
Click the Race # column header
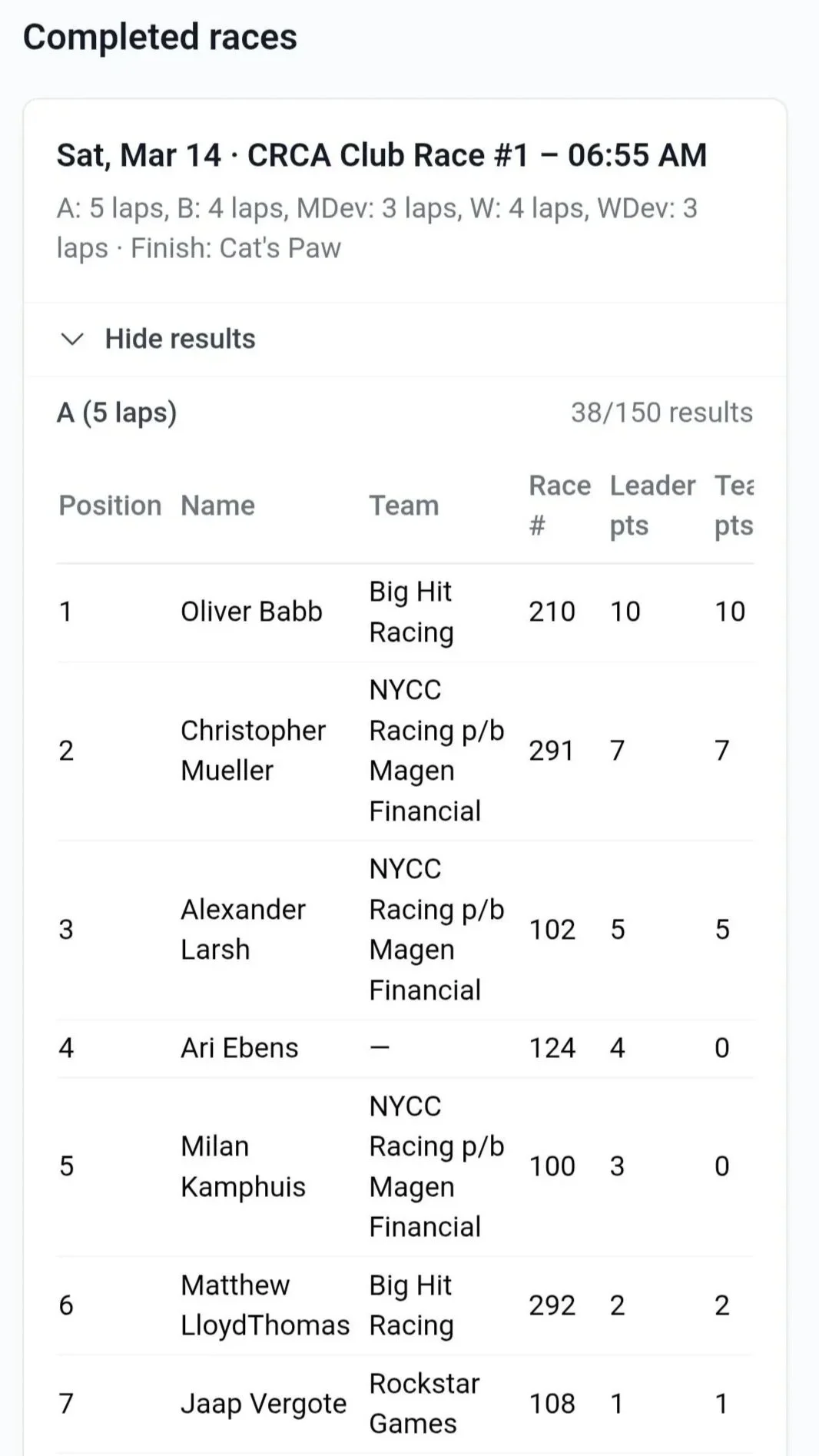coord(559,506)
